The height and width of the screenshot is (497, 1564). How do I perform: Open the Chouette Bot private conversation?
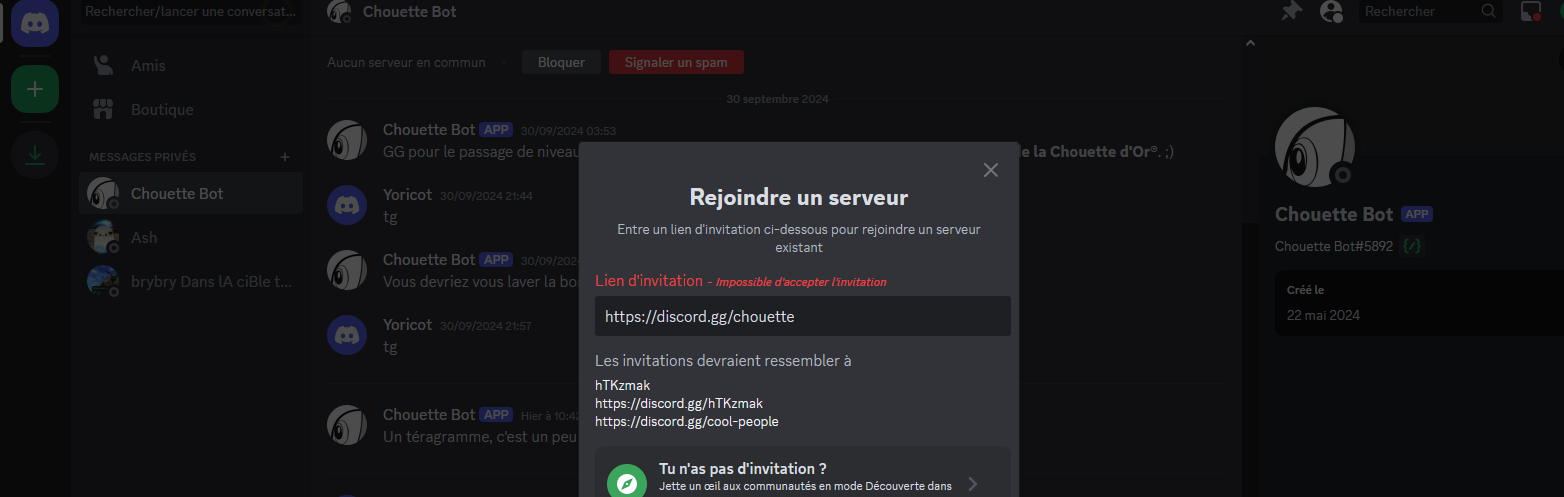click(x=190, y=193)
